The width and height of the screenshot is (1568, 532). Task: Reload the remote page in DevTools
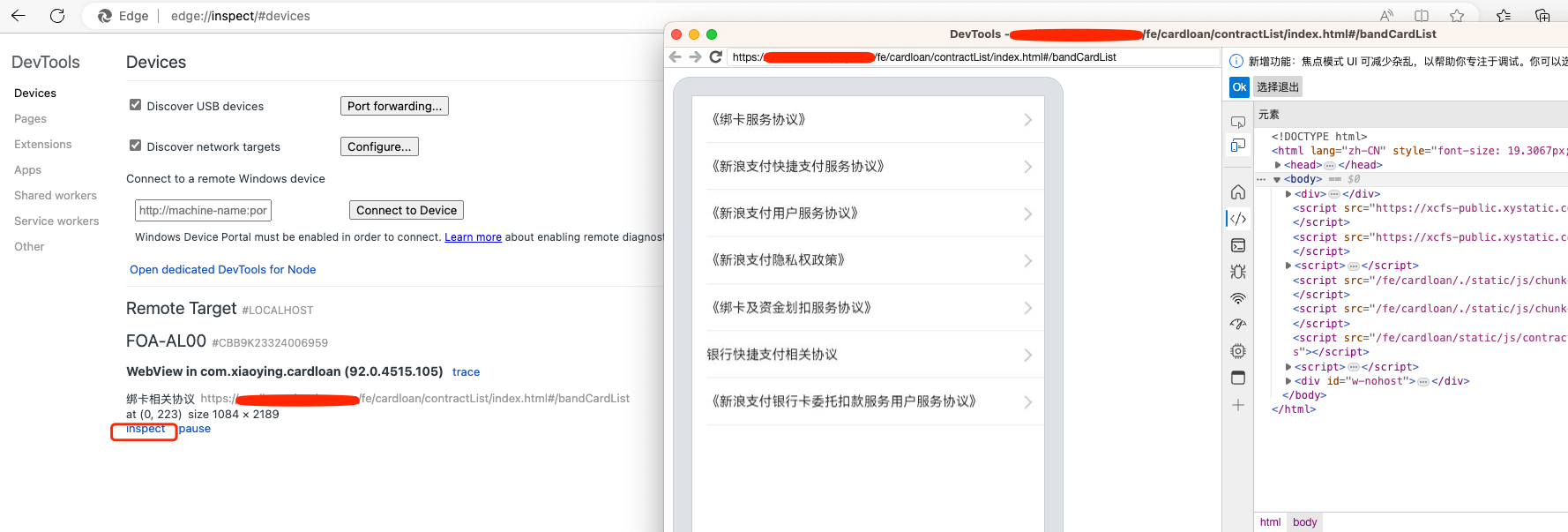click(716, 57)
